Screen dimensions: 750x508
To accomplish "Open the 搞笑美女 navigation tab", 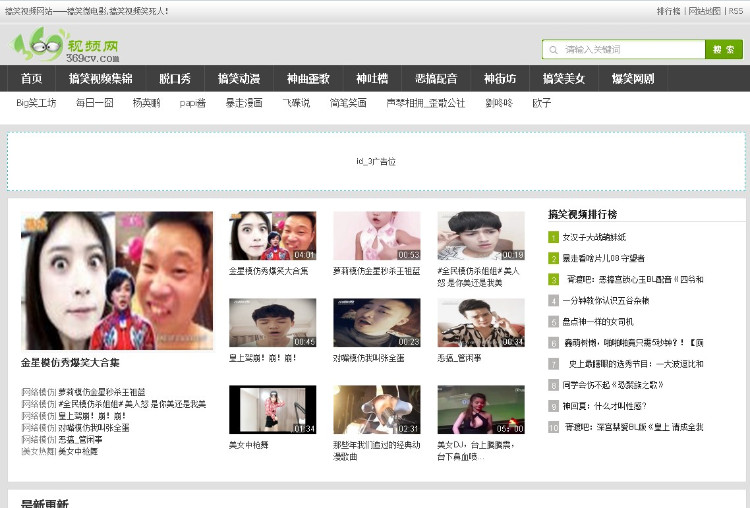I will (564, 78).
